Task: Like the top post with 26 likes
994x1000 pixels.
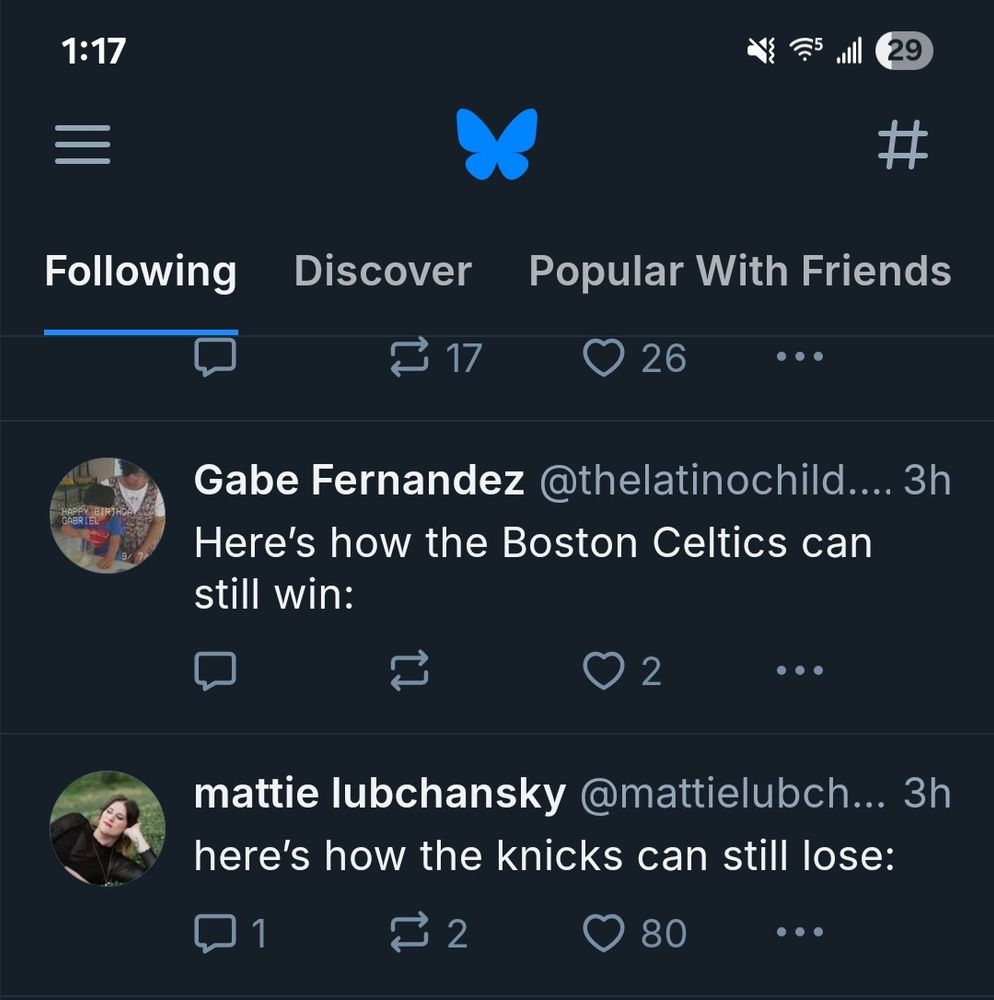Action: click(603, 357)
